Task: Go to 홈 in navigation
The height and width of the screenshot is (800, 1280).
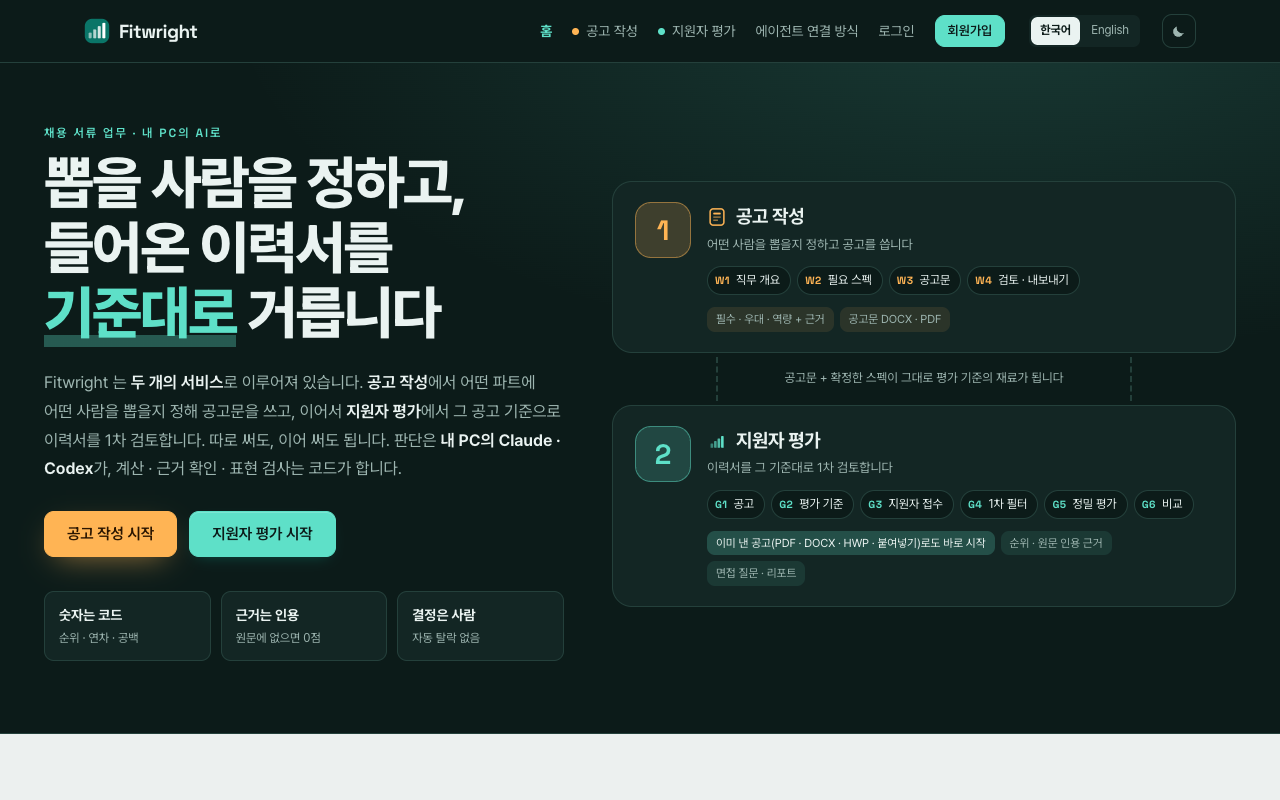Action: pyautogui.click(x=546, y=31)
